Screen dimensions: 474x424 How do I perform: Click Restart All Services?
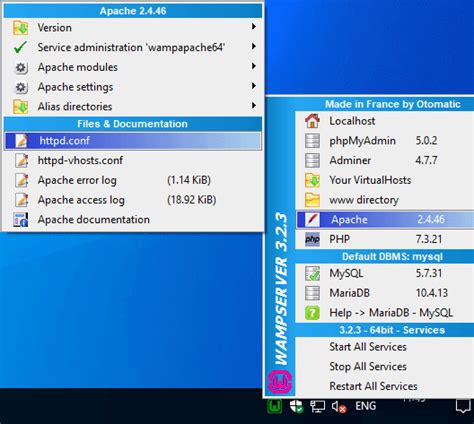(385, 386)
